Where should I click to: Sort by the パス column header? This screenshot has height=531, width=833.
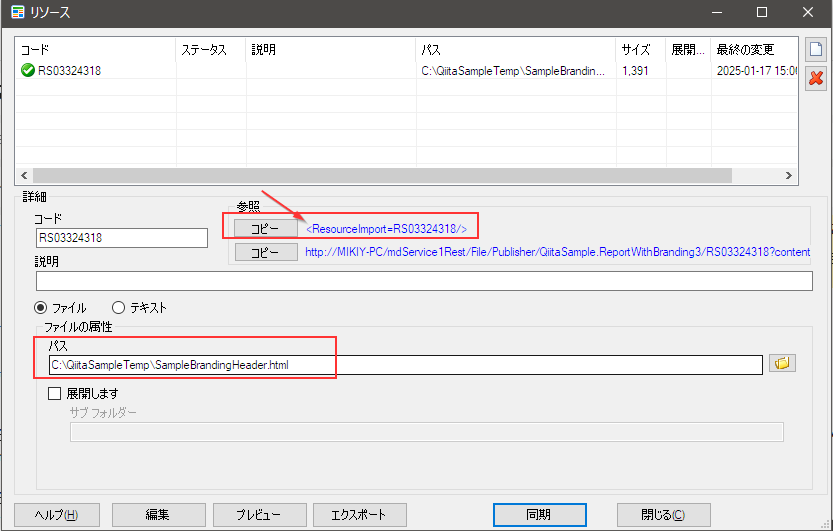(x=515, y=50)
